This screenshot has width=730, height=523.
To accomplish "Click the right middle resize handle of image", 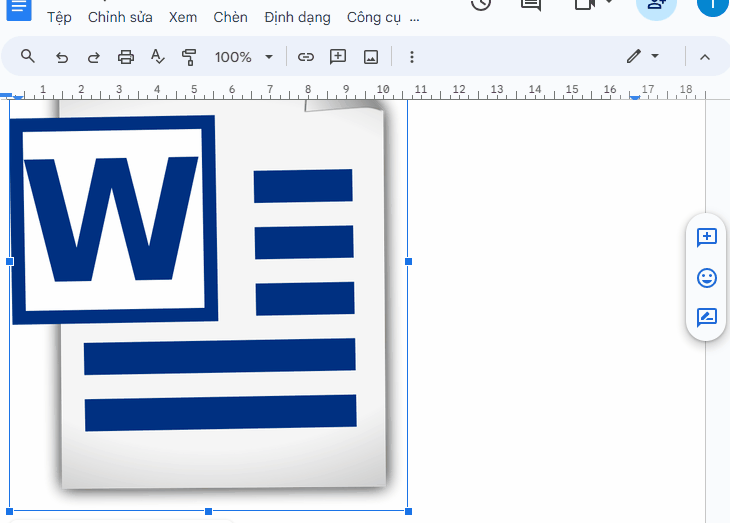I will click(x=408, y=262).
